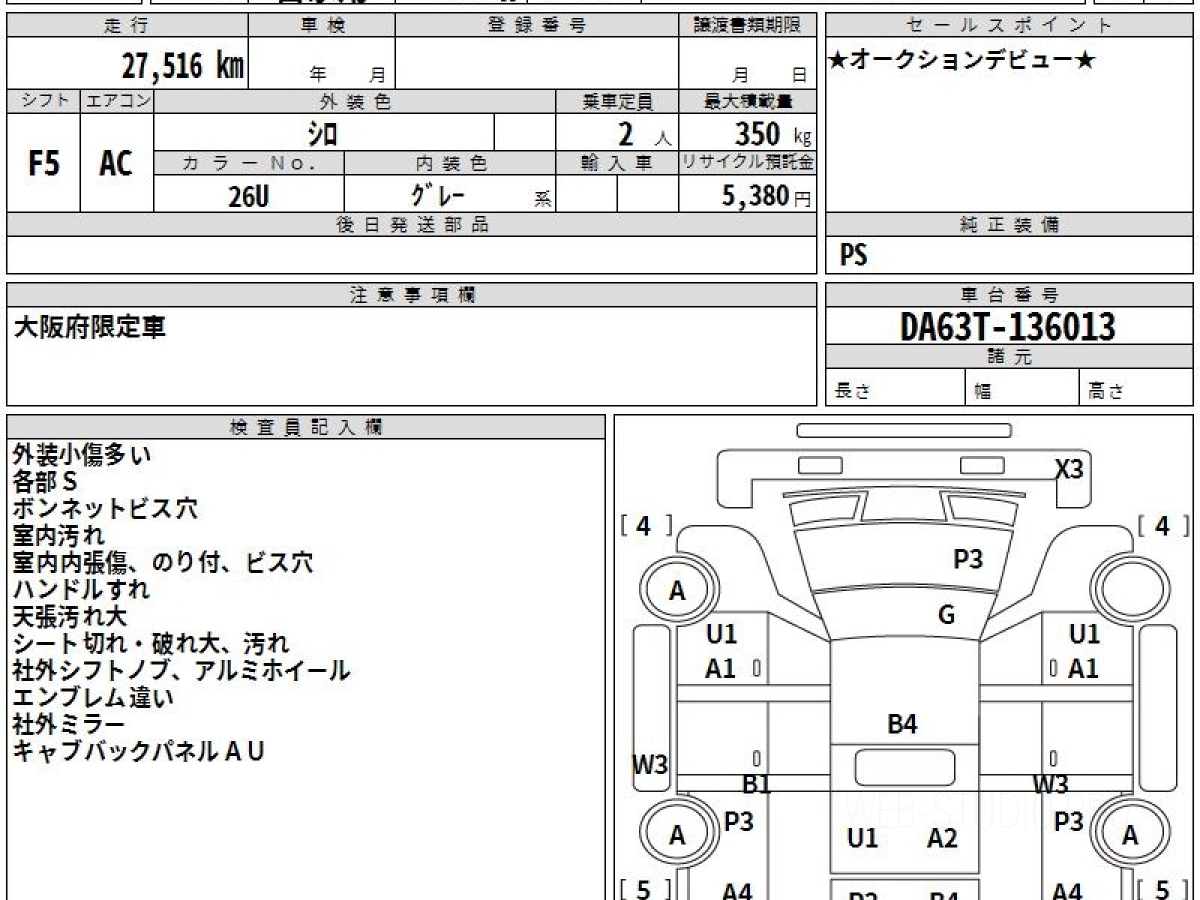Click the 後日発送部品 header
Screen dimensions: 1200x900
pos(412,225)
